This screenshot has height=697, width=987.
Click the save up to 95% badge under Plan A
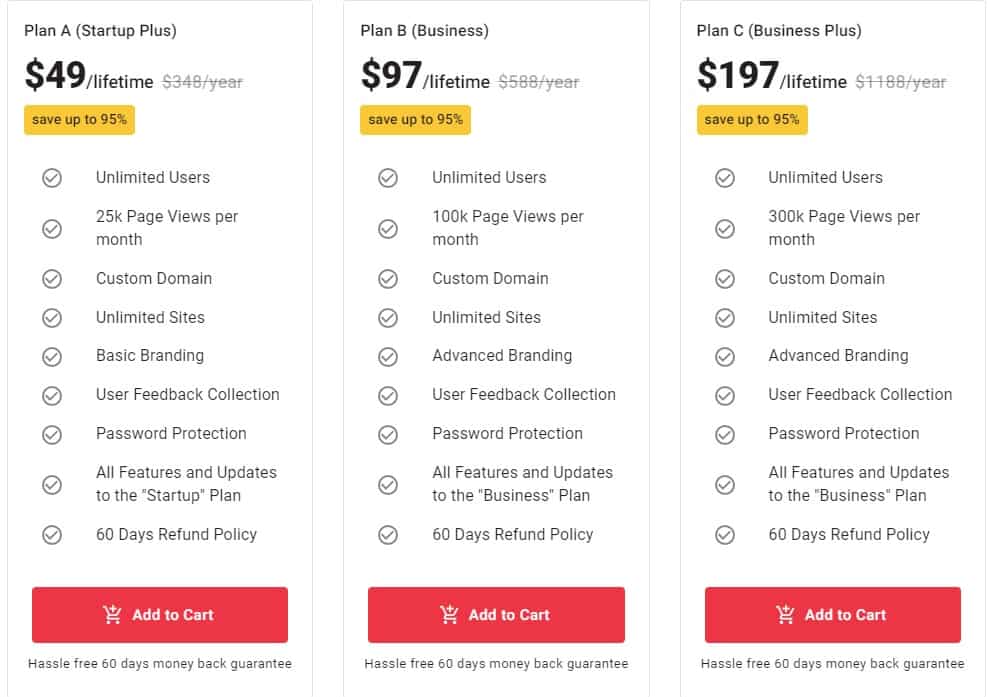click(x=79, y=119)
